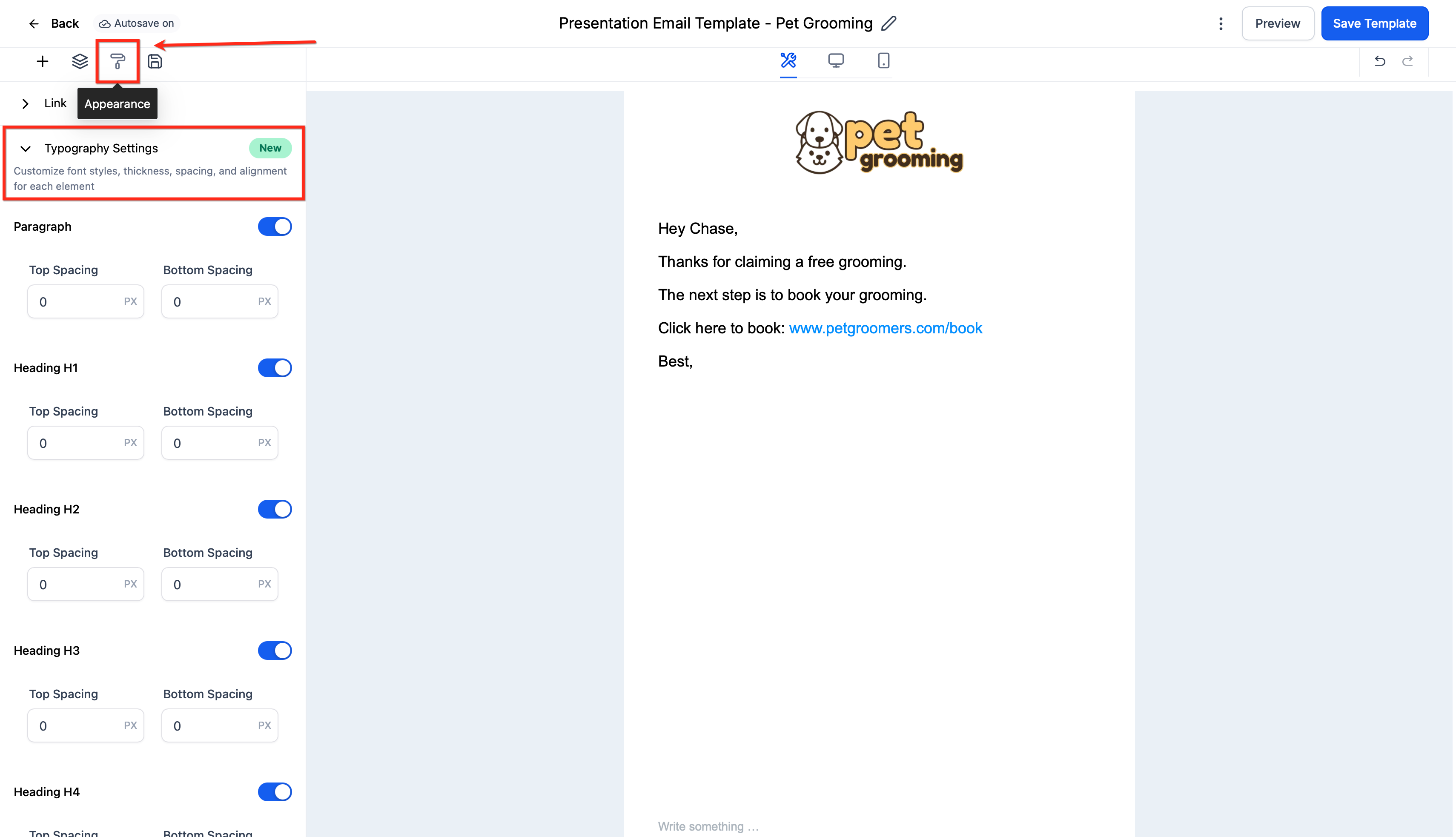This screenshot has height=837, width=1456.
Task: Click the Preview button
Action: 1277,23
